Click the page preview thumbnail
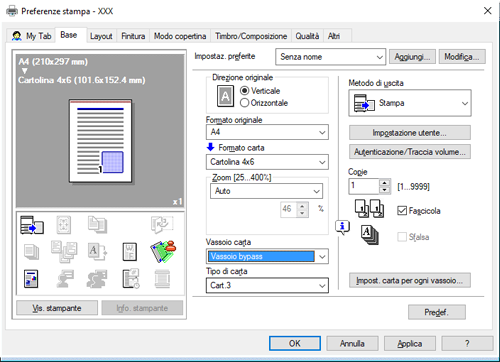 coord(100,141)
